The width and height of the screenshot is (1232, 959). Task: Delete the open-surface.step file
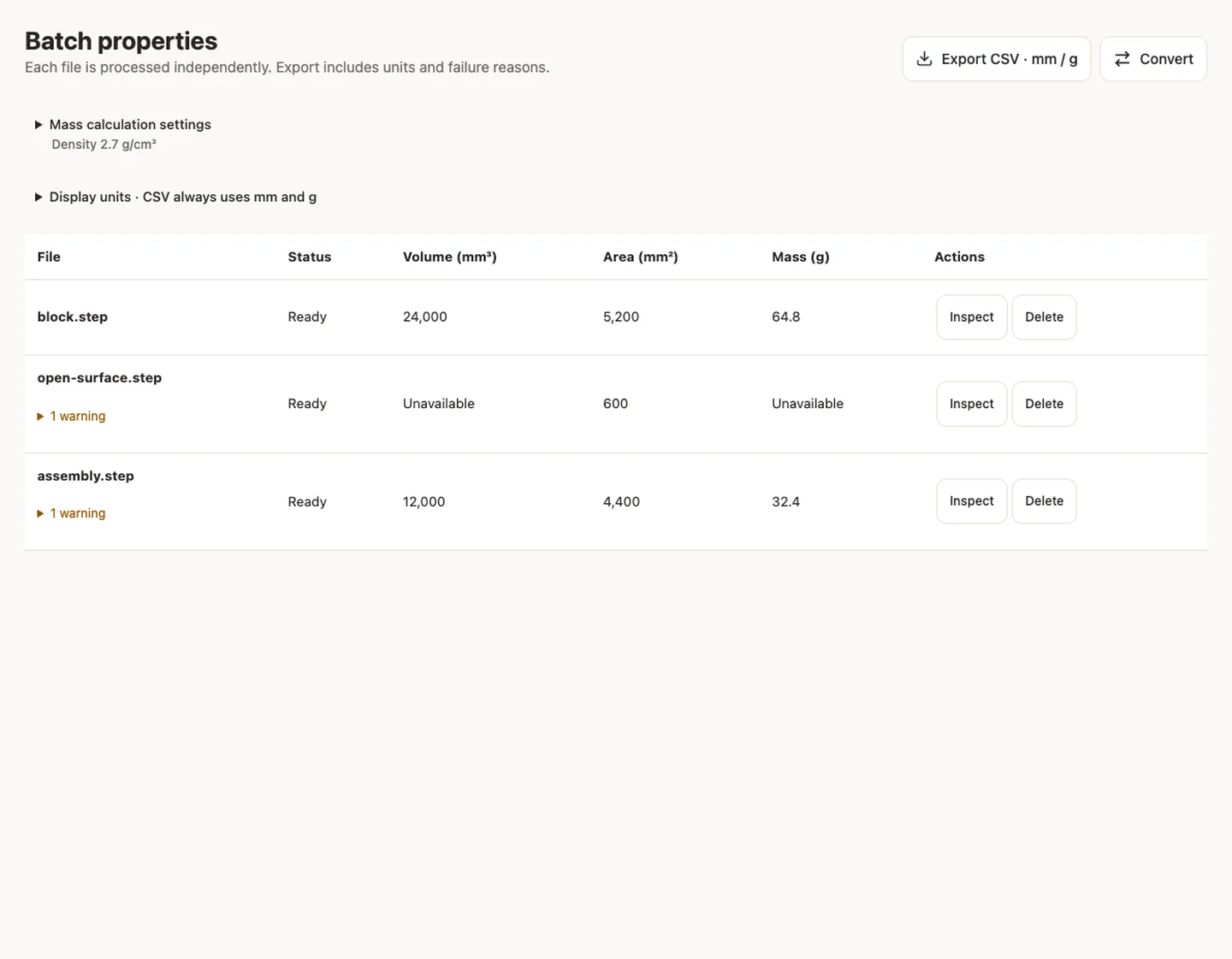[x=1044, y=404]
